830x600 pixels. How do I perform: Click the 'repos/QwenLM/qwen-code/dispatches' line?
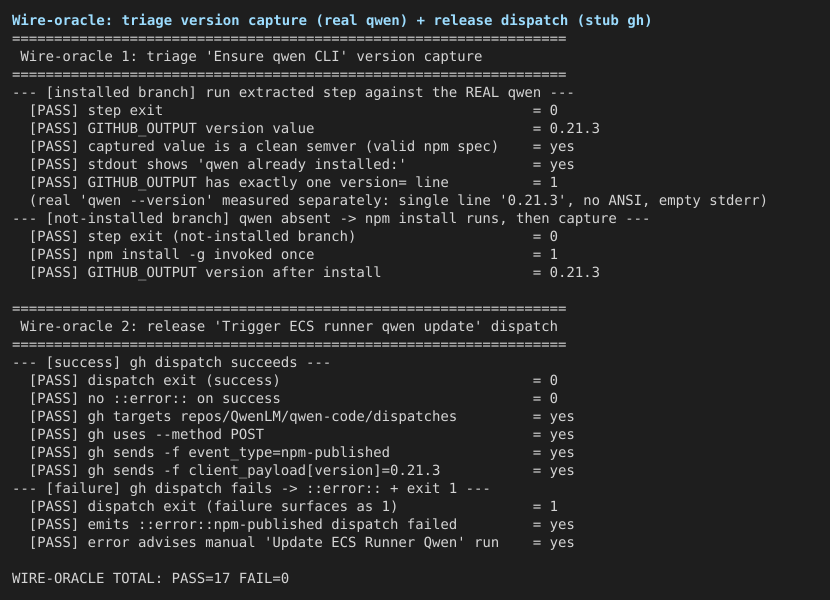tap(302, 417)
